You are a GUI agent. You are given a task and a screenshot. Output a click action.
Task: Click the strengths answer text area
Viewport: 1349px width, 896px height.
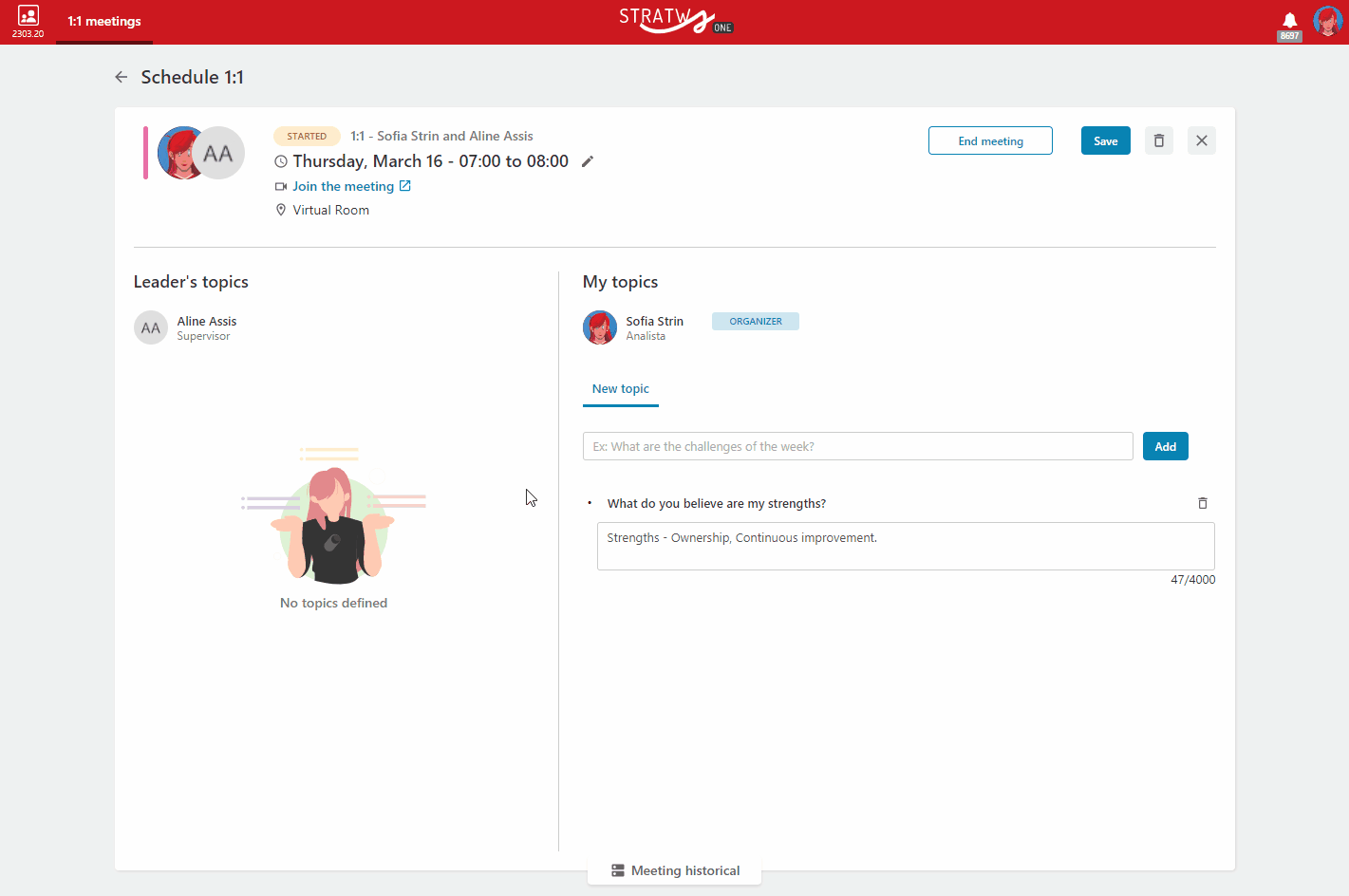(x=906, y=546)
